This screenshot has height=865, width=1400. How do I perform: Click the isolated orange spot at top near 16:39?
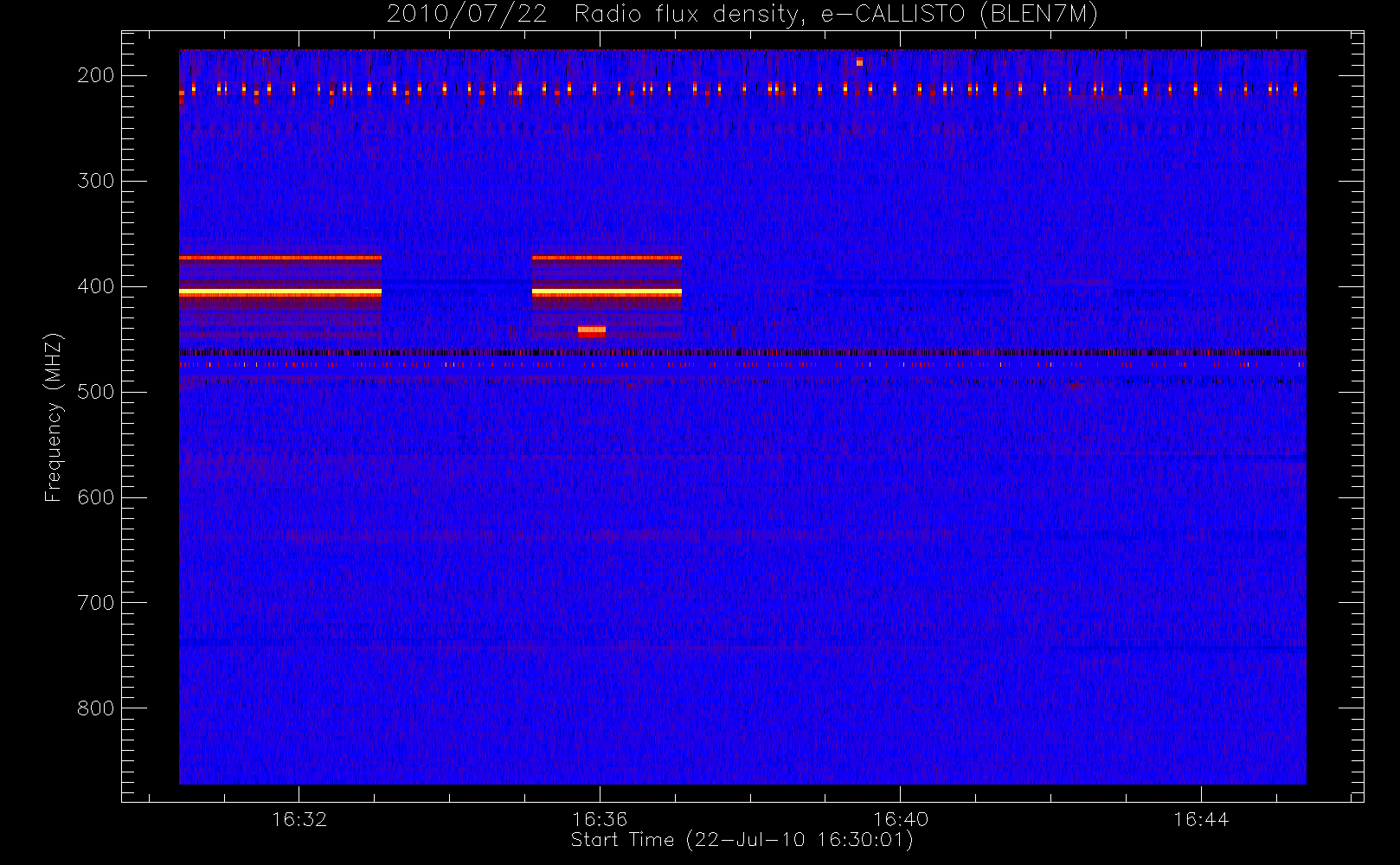(859, 61)
